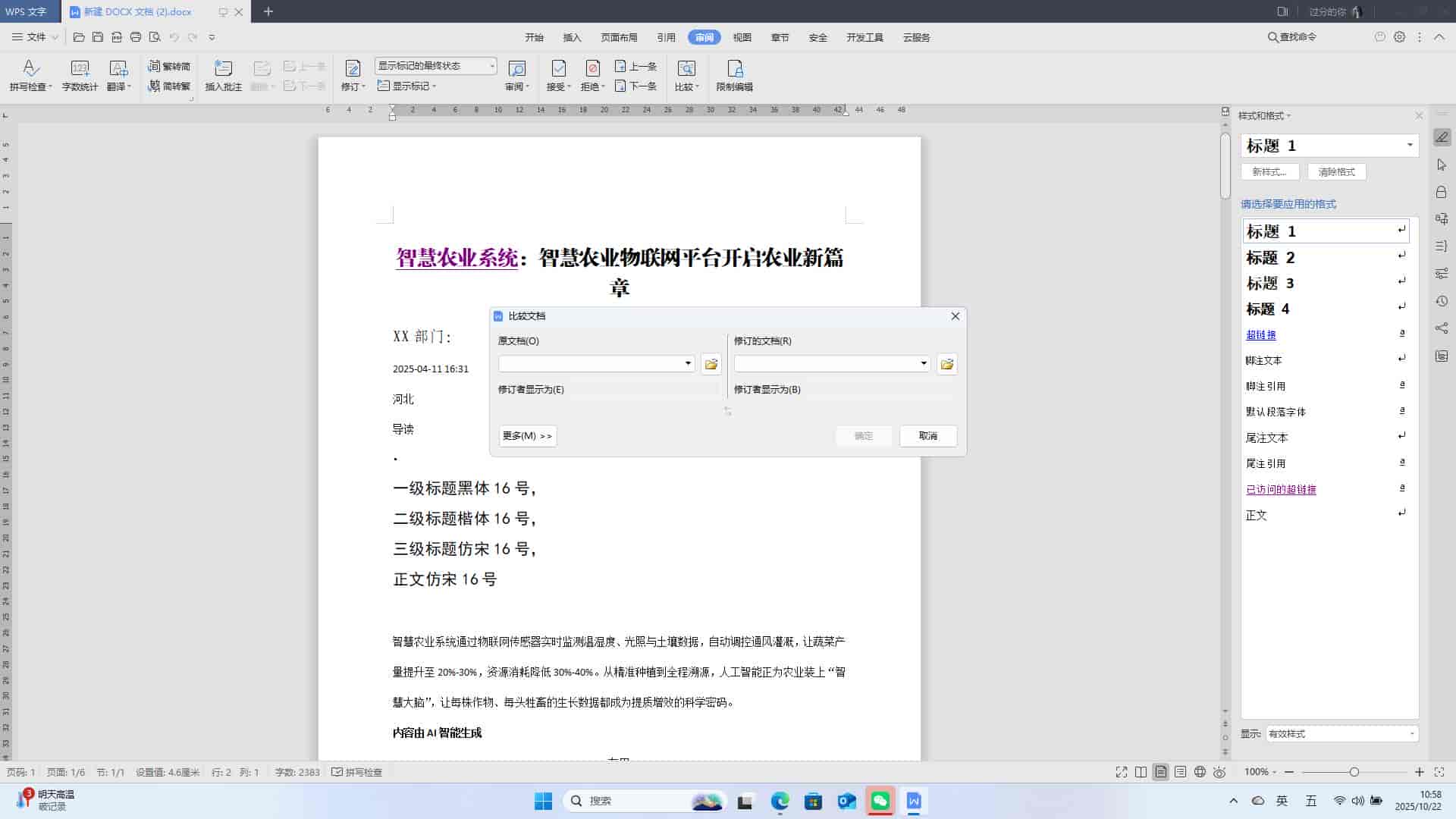This screenshot has width=1456, height=819.
Task: Open the settings gear in the top right
Action: coord(1399,36)
